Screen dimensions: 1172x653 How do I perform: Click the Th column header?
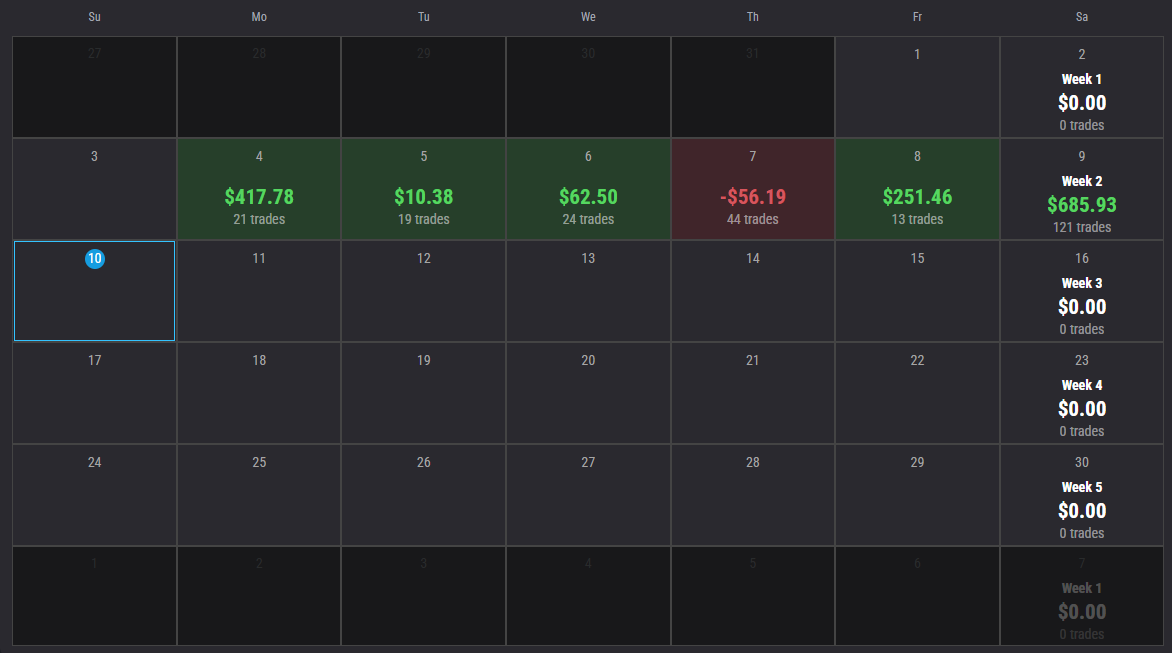tap(752, 17)
